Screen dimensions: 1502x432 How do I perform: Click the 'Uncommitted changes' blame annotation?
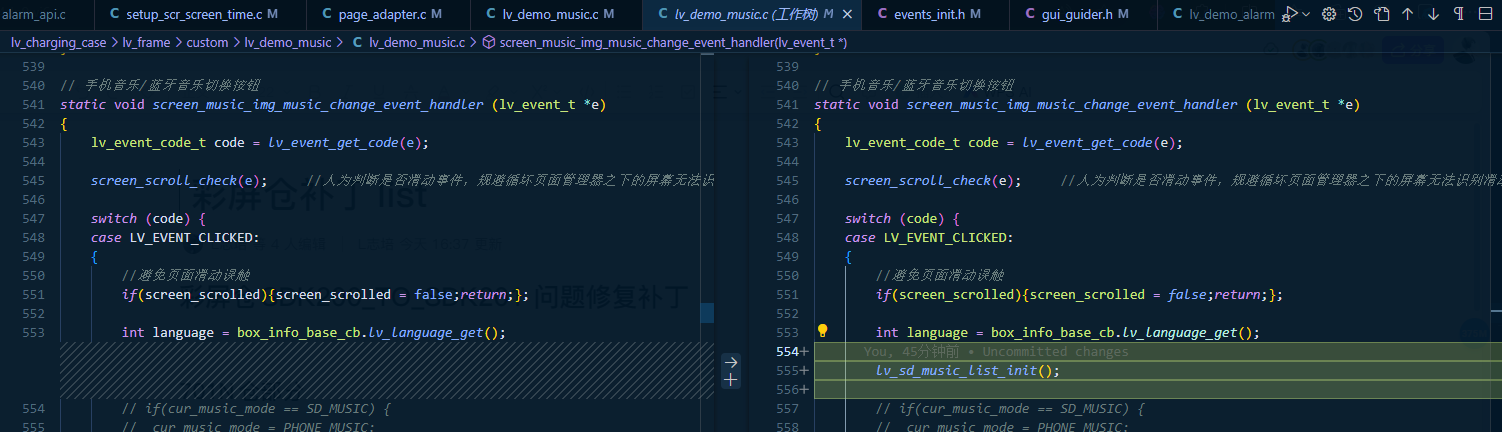[x=1055, y=352]
